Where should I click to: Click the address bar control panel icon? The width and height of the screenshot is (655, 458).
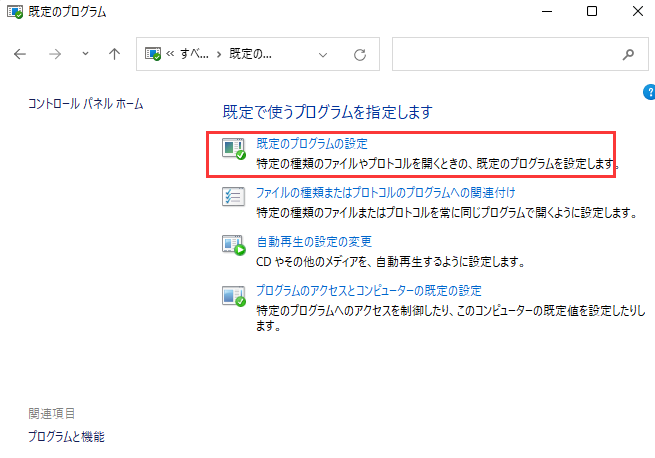[152, 54]
